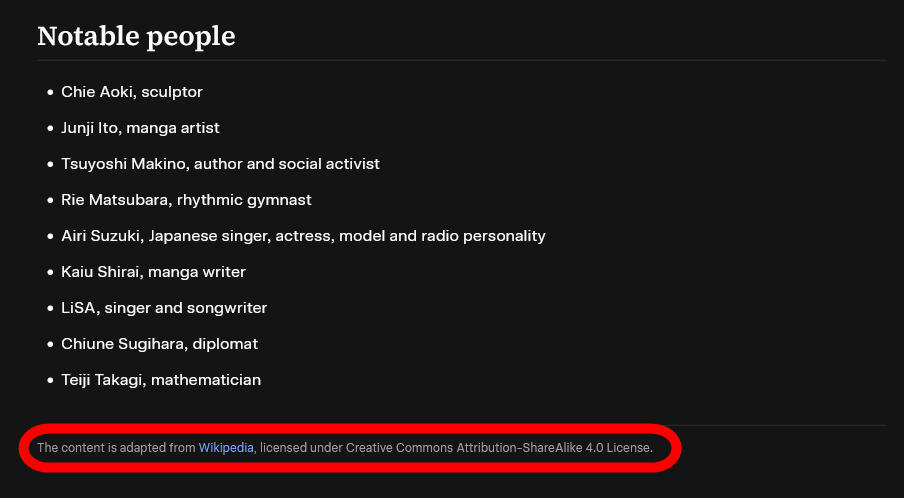
Task: Select Kaiu Shirai, manga writer entry
Action: click(x=153, y=272)
